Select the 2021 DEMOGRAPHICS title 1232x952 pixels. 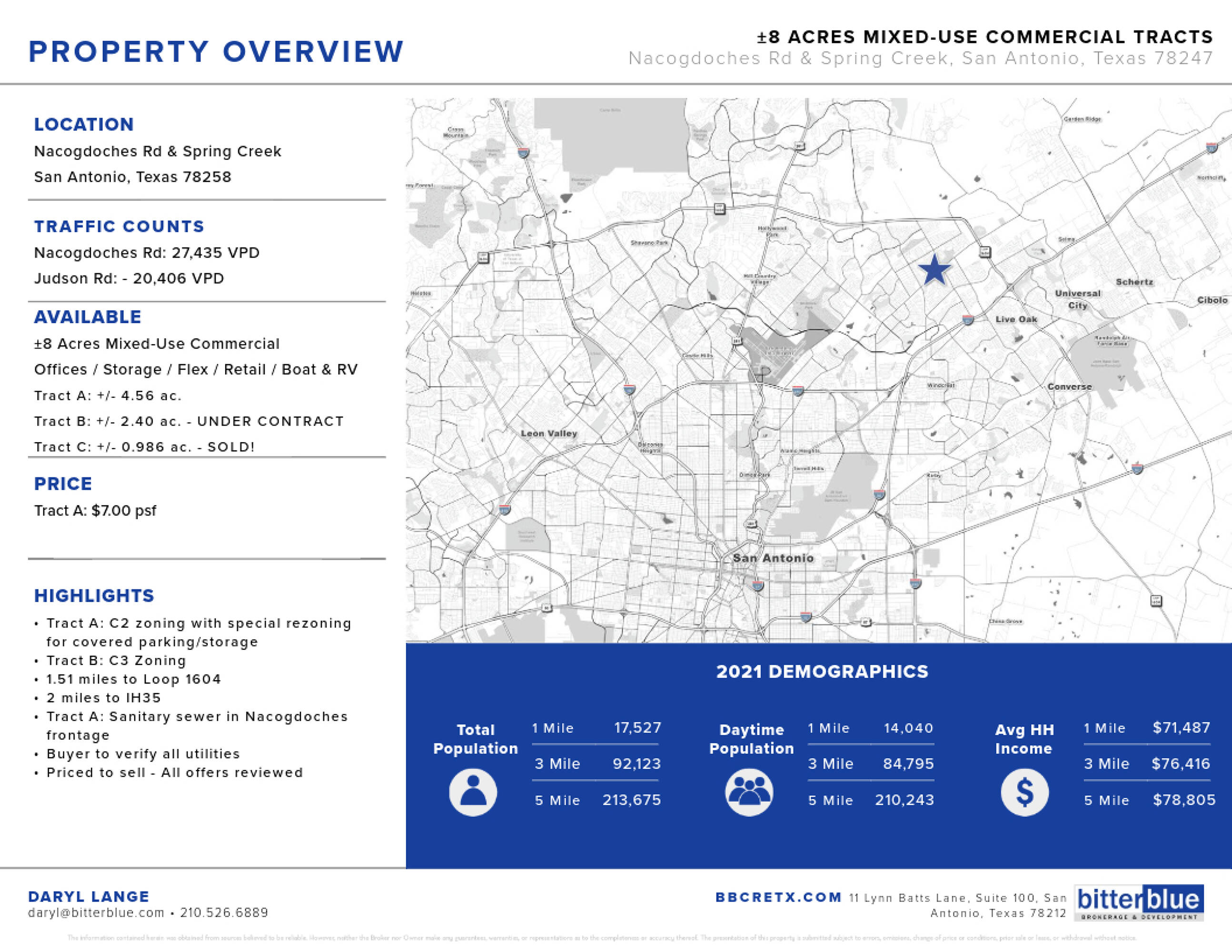coord(822,672)
